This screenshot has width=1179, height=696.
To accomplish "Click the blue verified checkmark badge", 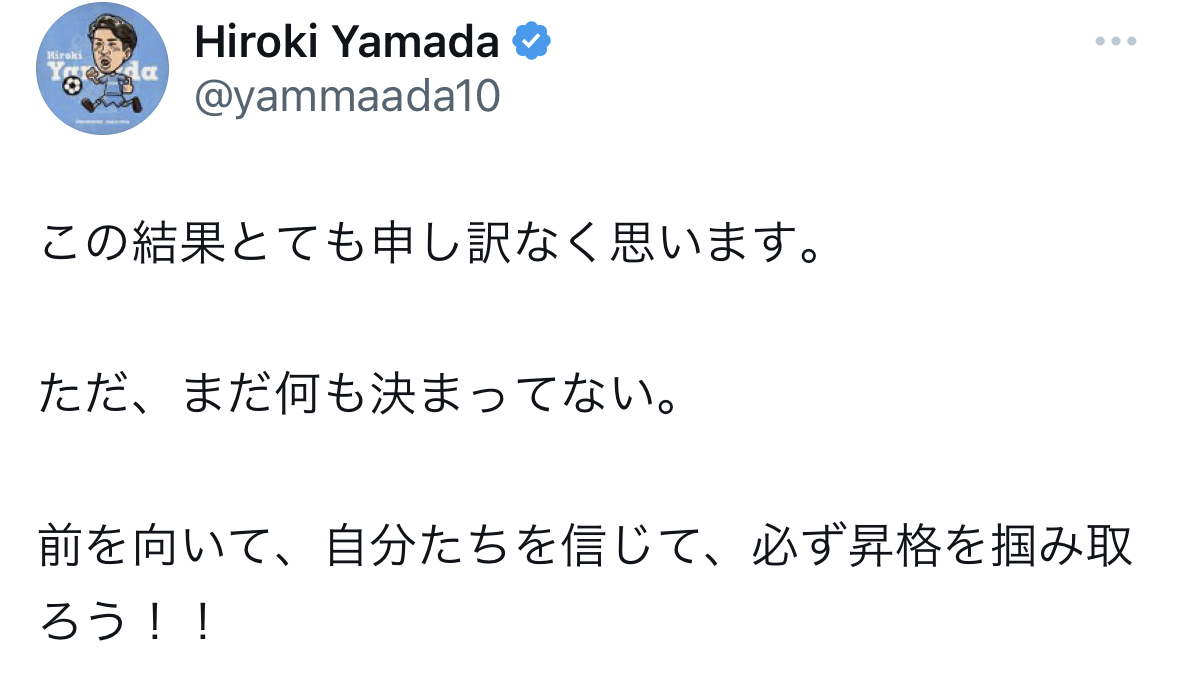I will (532, 41).
